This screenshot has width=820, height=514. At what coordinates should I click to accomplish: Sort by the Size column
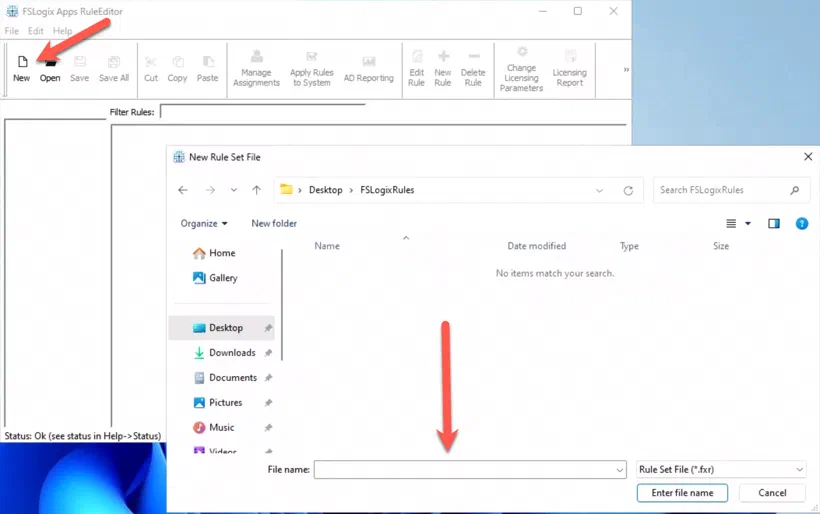tap(721, 246)
